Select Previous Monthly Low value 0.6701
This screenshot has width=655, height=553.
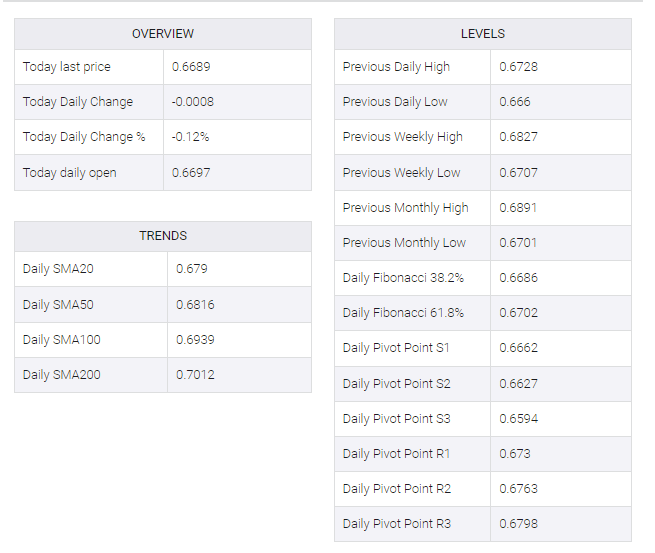pos(518,243)
